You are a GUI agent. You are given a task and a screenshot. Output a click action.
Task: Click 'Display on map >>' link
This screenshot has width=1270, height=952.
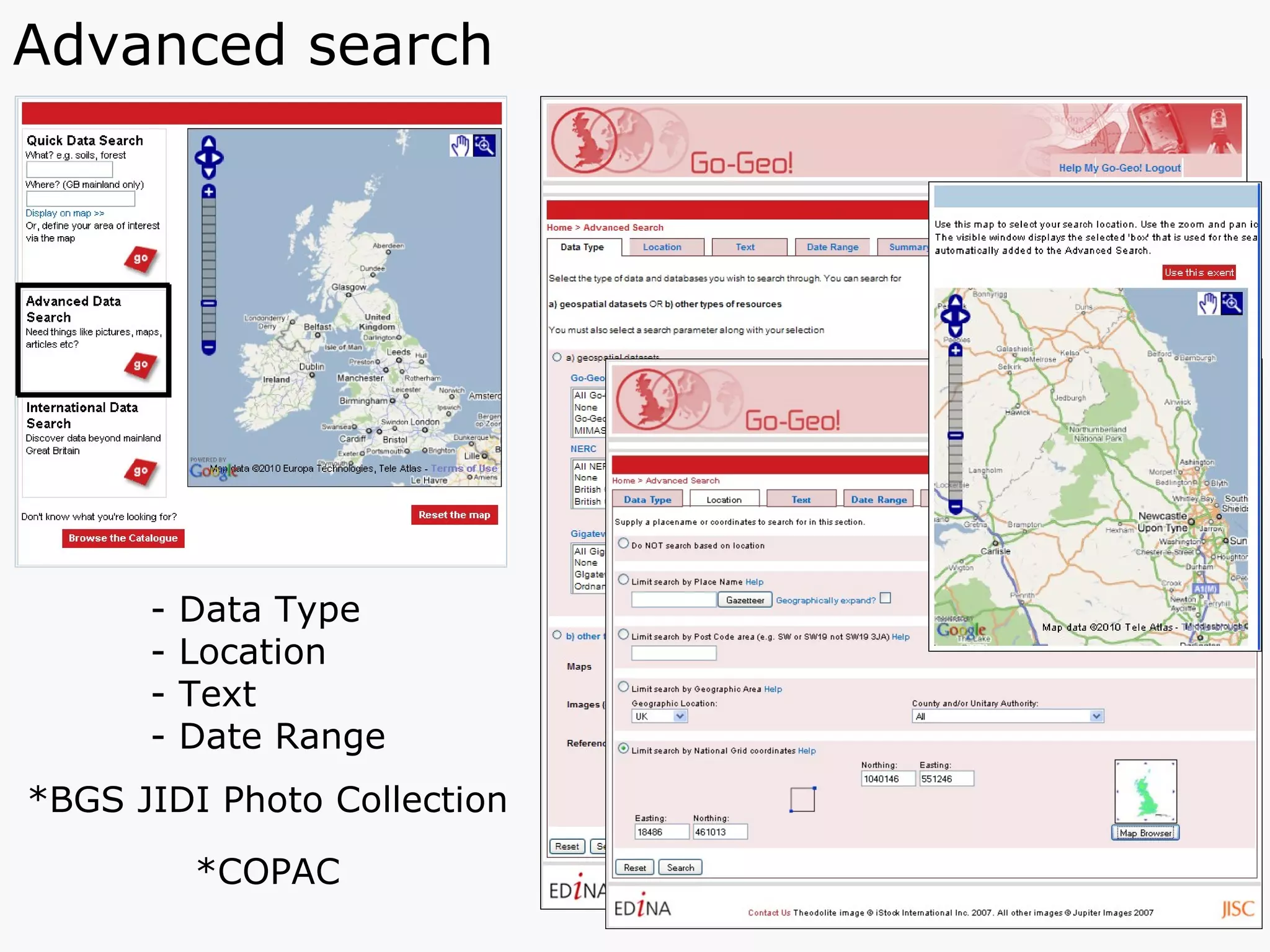pyautogui.click(x=65, y=213)
